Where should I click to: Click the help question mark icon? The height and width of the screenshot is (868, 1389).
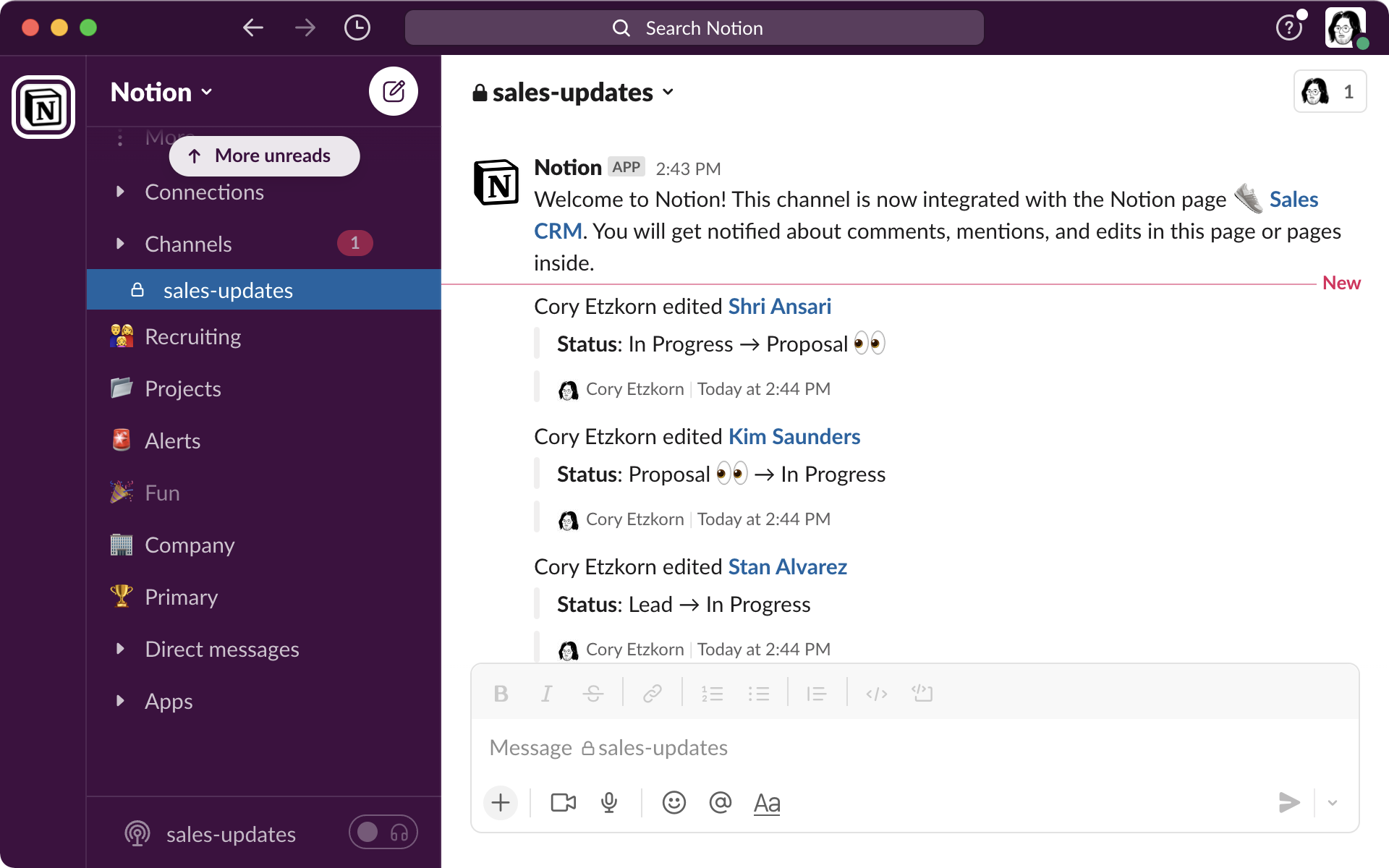point(1288,28)
